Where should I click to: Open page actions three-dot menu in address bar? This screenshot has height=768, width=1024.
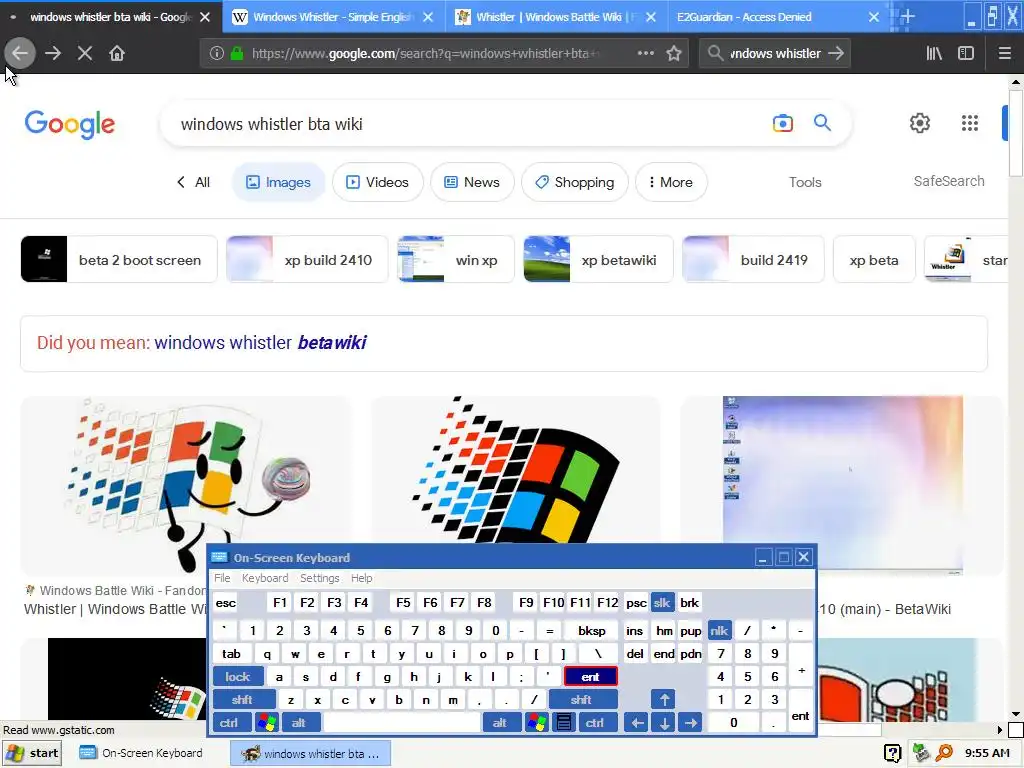click(645, 53)
